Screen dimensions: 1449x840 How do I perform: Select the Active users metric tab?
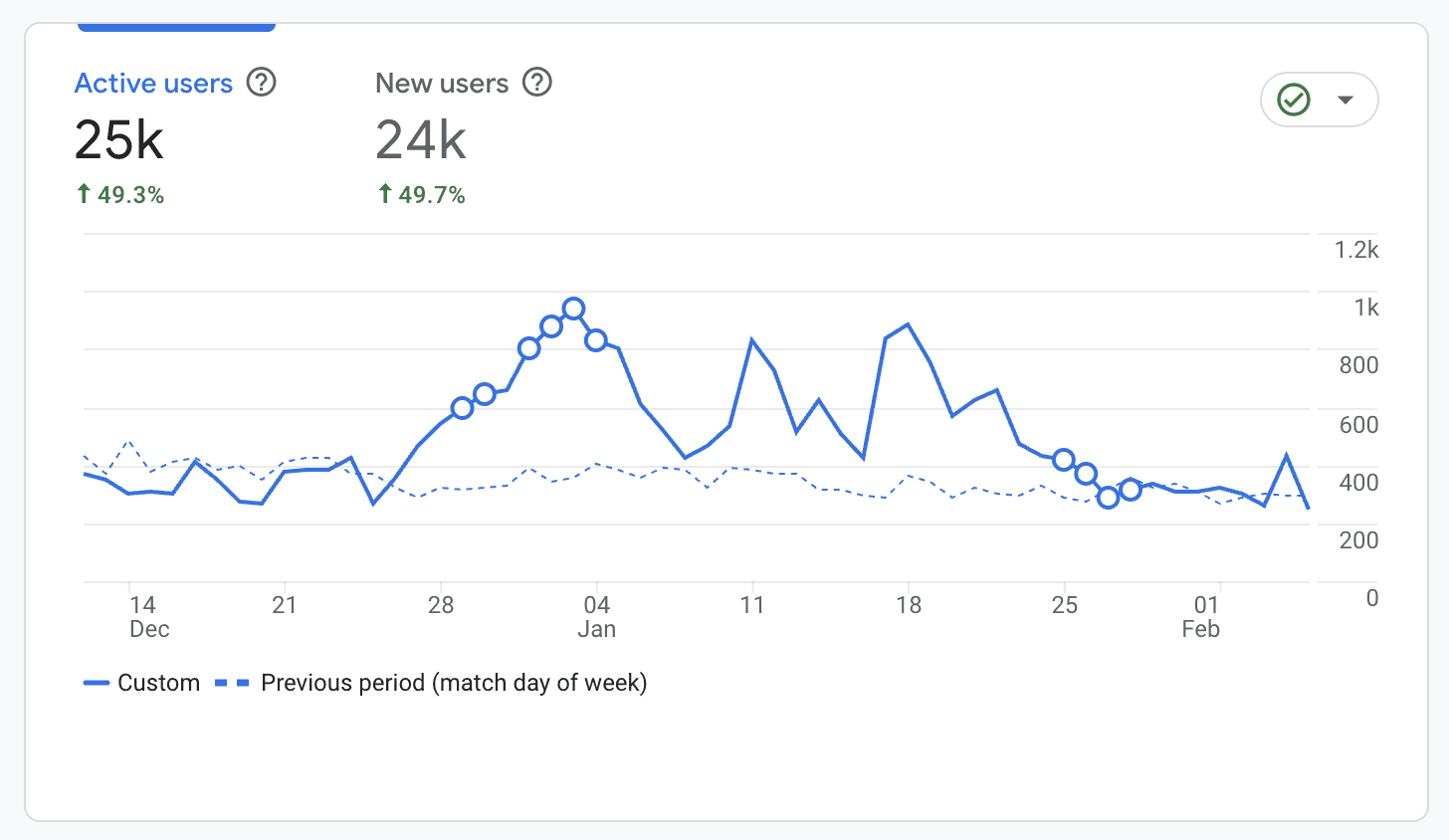[153, 84]
